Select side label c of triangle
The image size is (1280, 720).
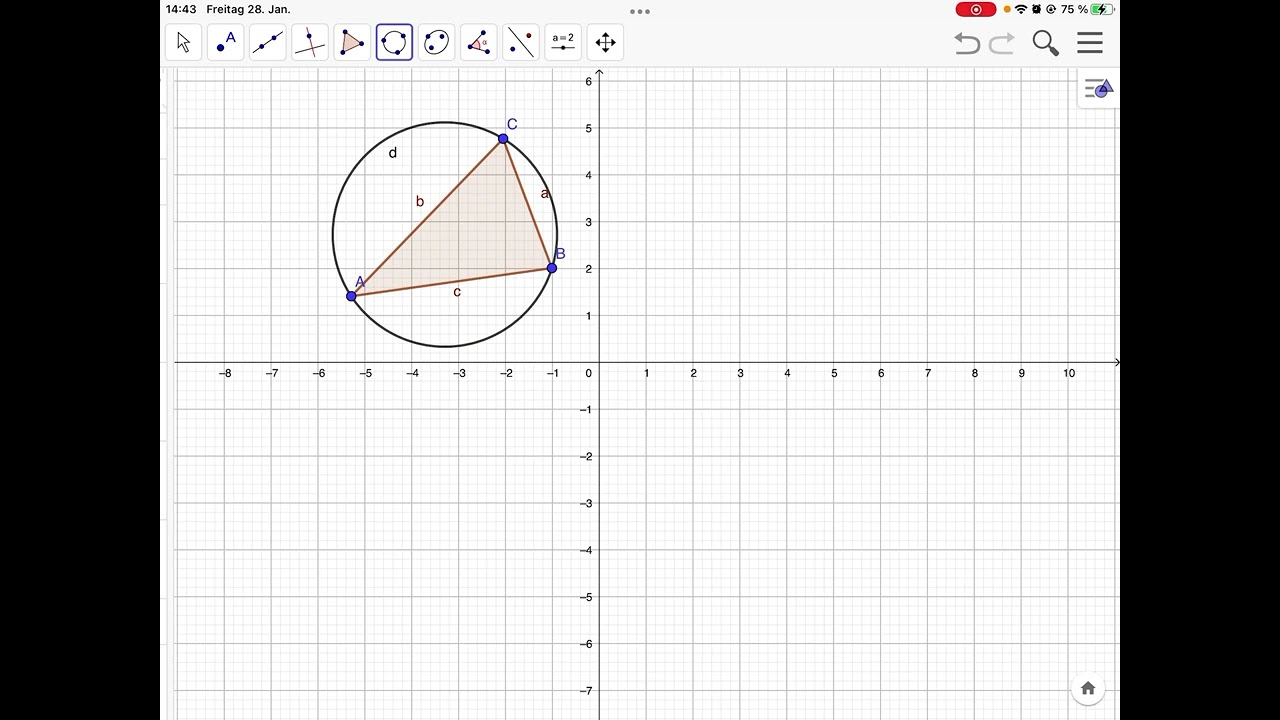457,292
